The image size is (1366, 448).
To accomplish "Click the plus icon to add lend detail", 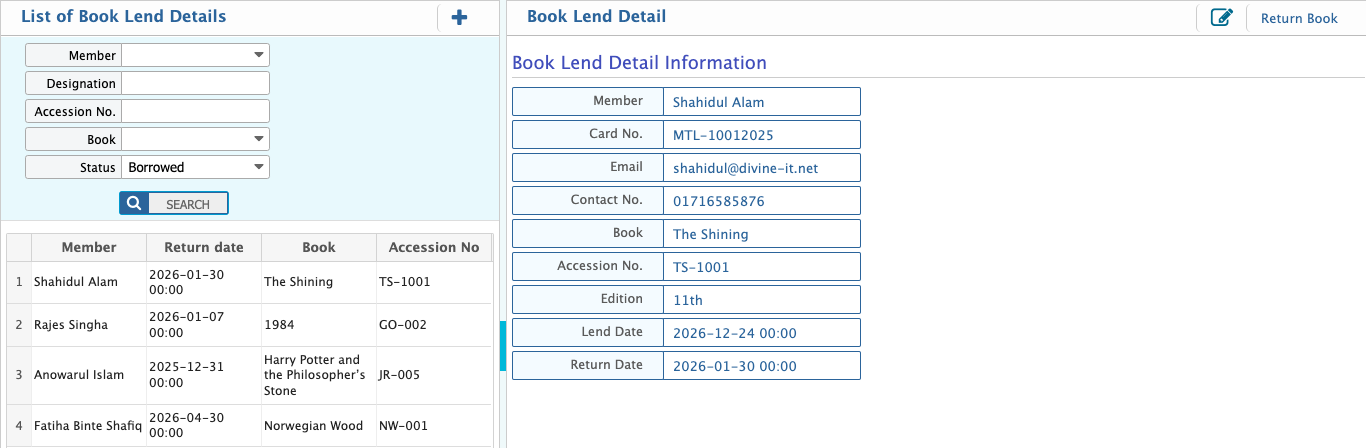I will (x=459, y=18).
